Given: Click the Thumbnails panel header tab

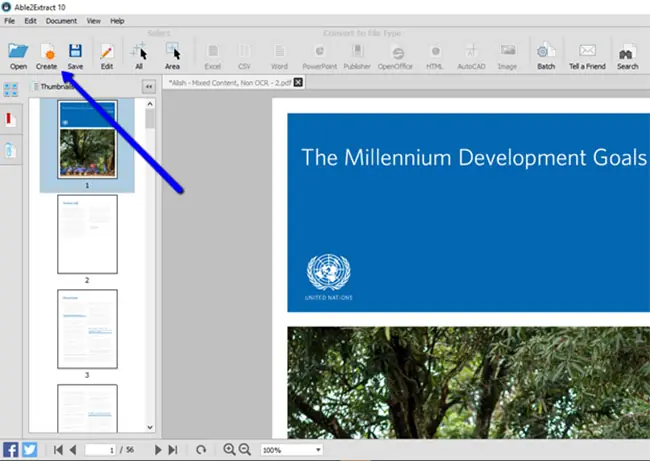Looking at the screenshot, I should 54,86.
